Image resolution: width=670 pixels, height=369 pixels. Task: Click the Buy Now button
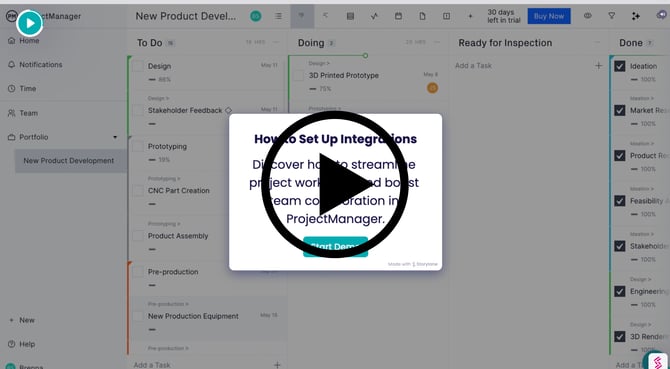(549, 16)
